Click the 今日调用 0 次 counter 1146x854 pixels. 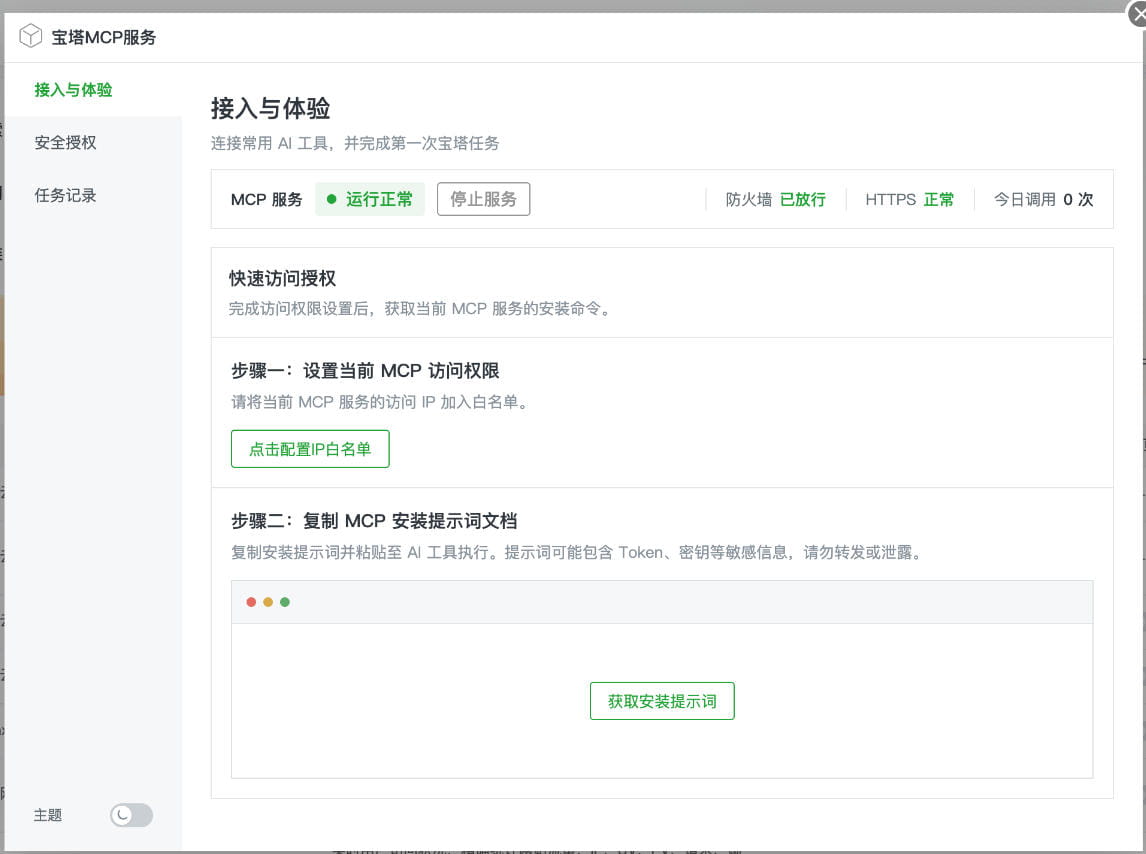tap(1043, 200)
